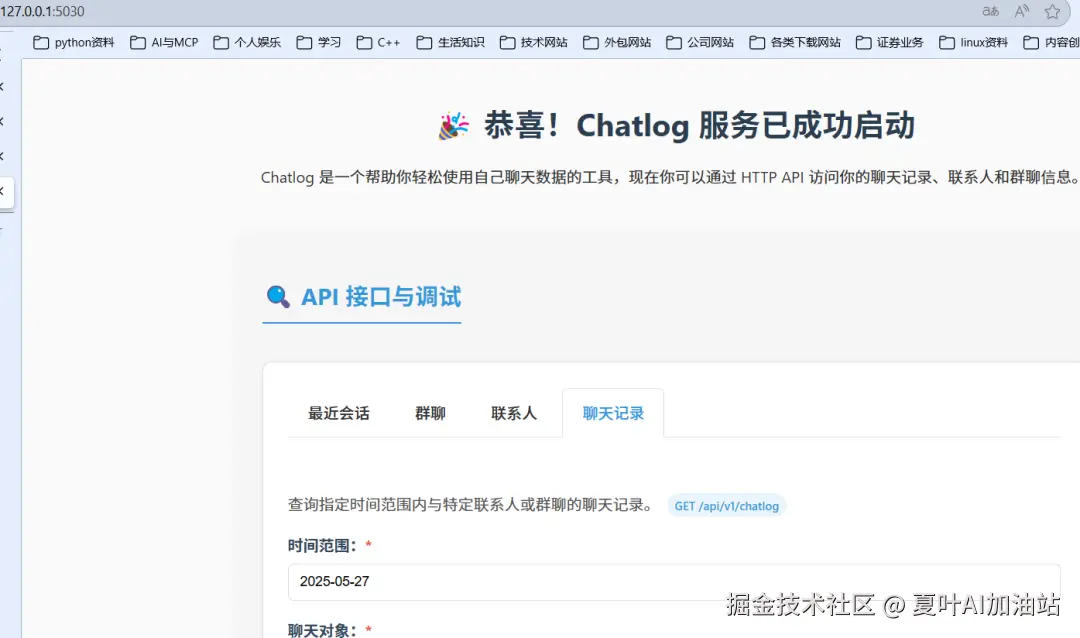Click the 恭喜！Chatlog 服务已成功启动 heading
This screenshot has height=638, width=1080.
(699, 126)
